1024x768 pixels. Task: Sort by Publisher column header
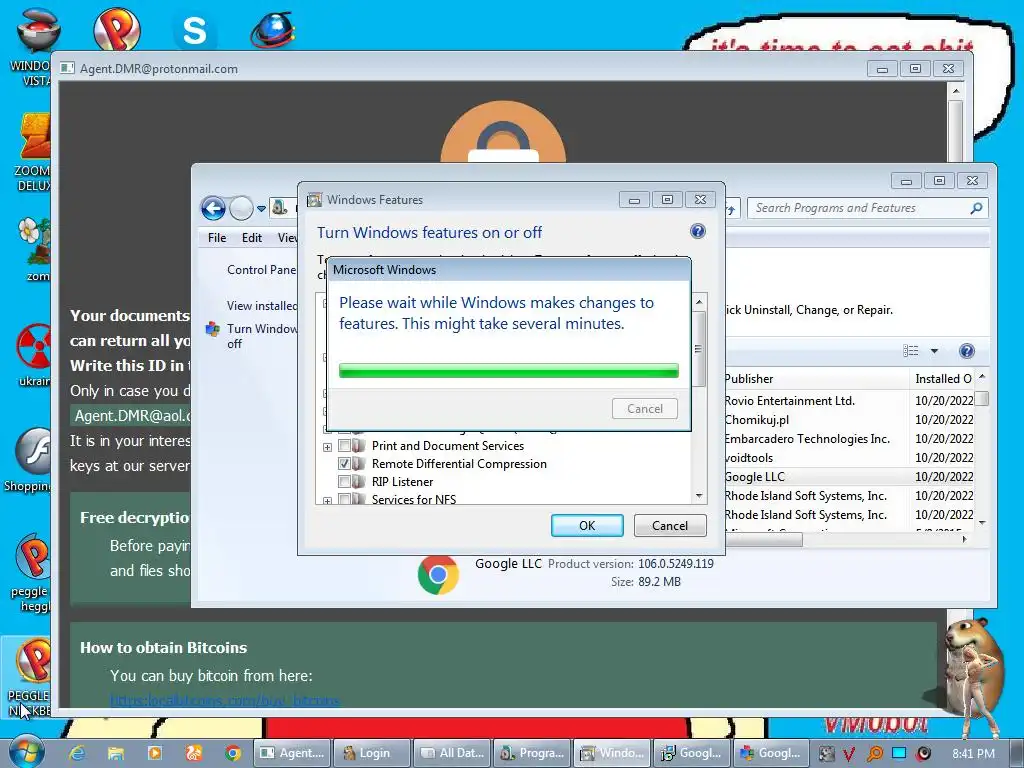[x=816, y=379]
